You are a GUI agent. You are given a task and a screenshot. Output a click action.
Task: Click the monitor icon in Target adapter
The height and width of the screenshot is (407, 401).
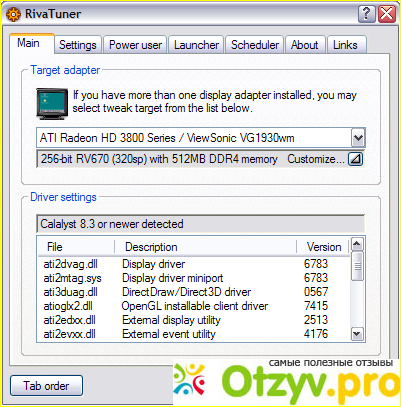[52, 104]
